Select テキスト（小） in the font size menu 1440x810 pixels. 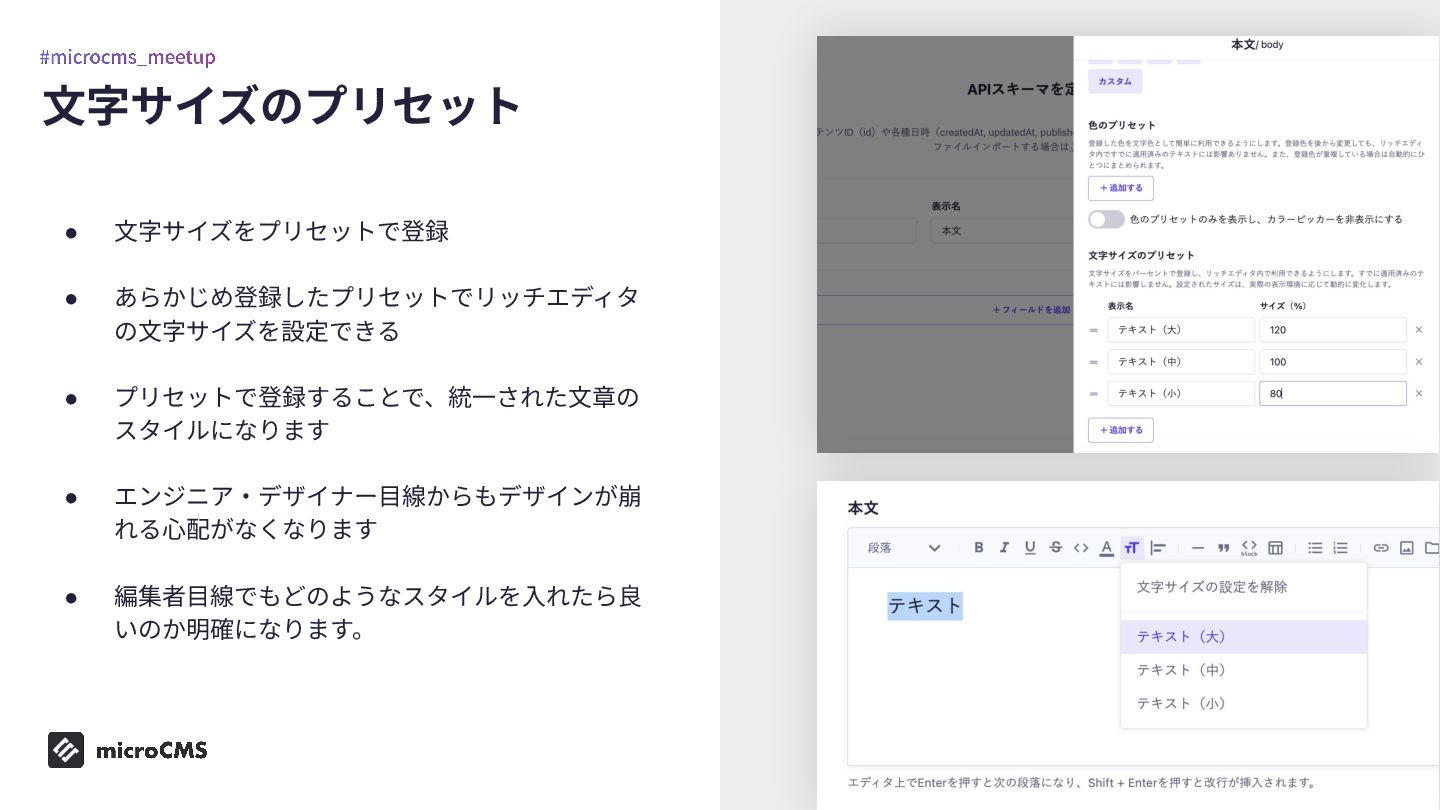click(x=1244, y=704)
